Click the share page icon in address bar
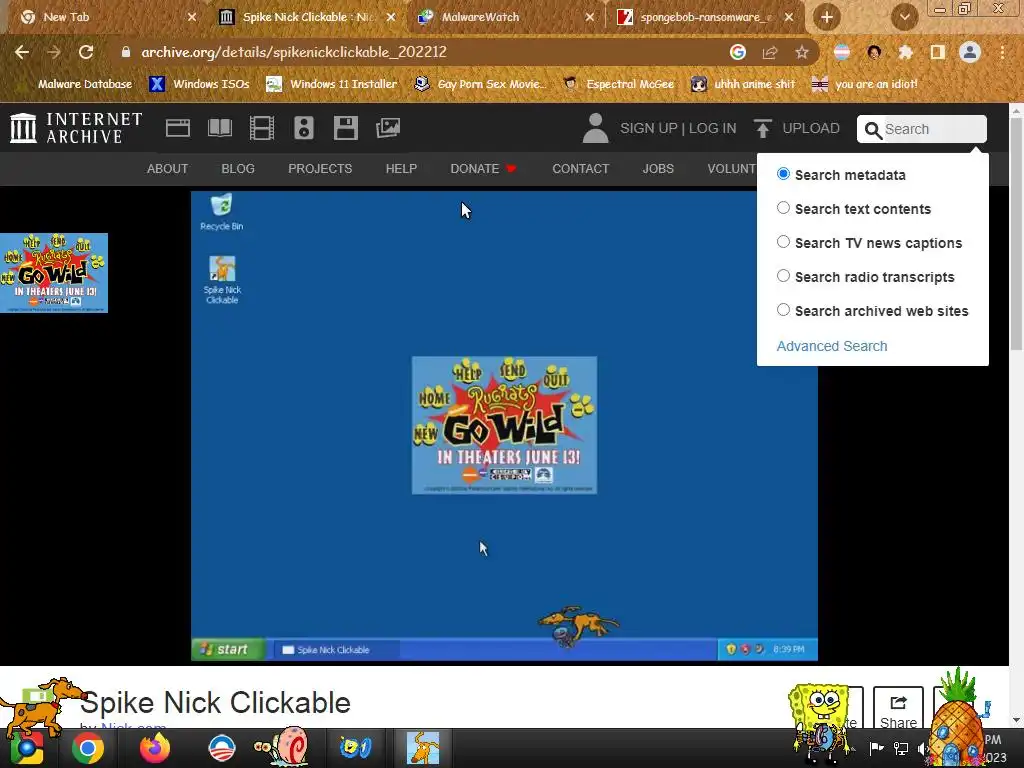The height and width of the screenshot is (768, 1024). (770, 52)
